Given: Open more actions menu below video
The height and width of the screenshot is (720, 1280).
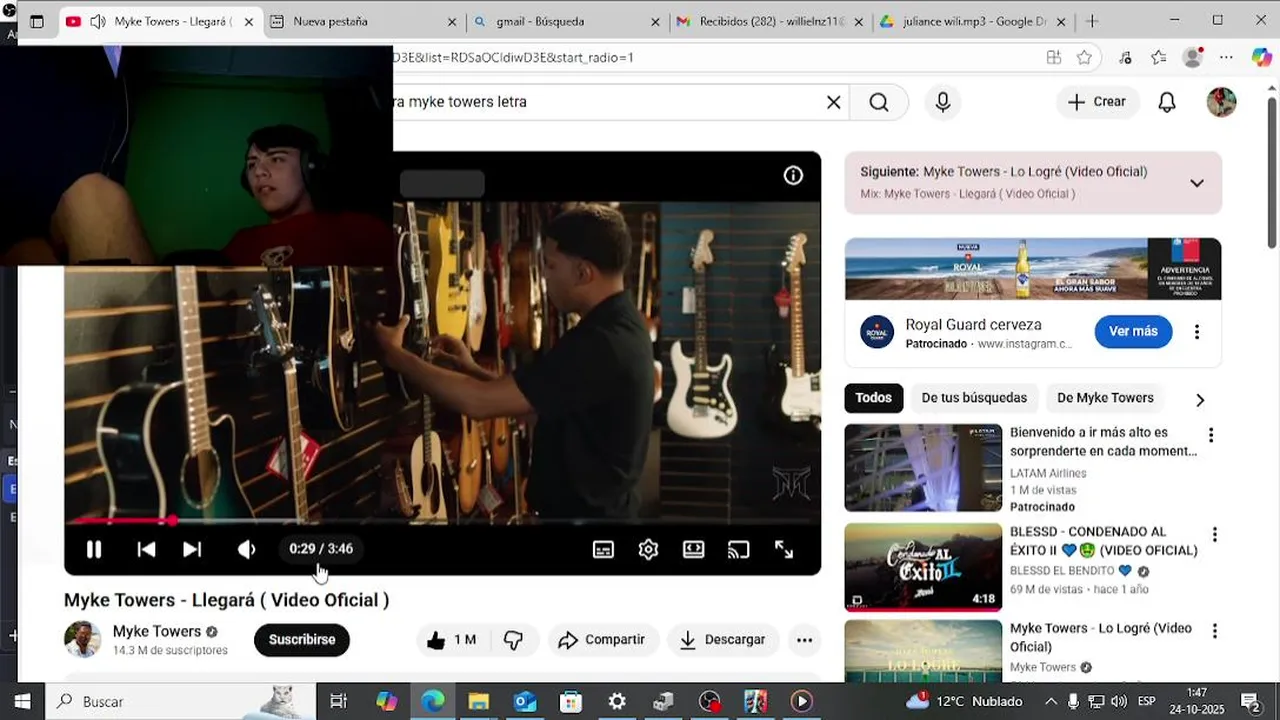Looking at the screenshot, I should (x=804, y=640).
